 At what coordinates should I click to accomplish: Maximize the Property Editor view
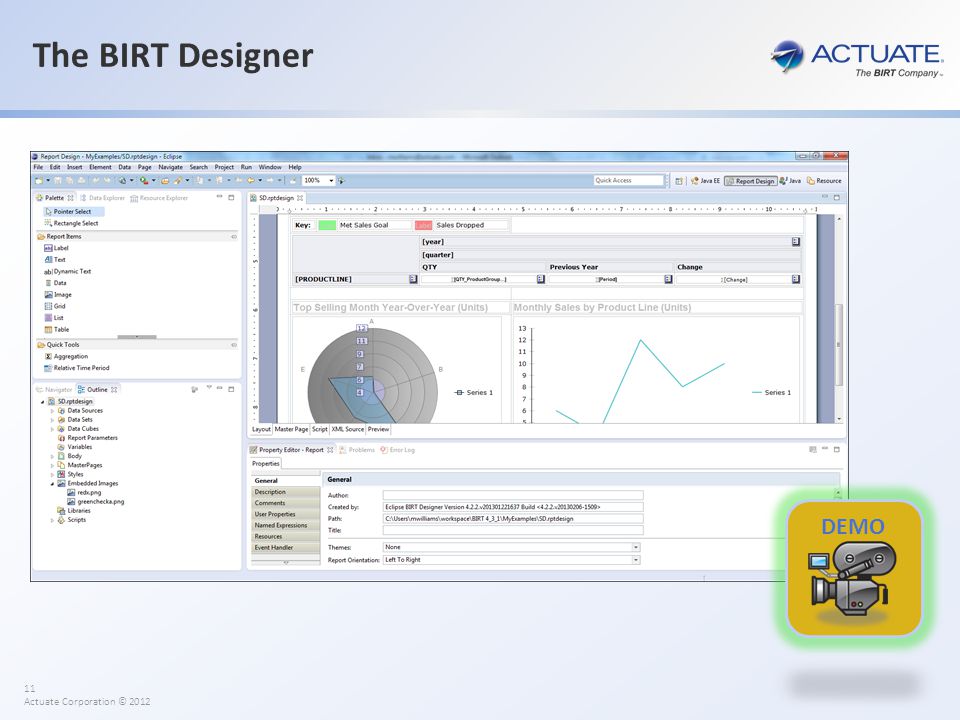click(x=837, y=449)
